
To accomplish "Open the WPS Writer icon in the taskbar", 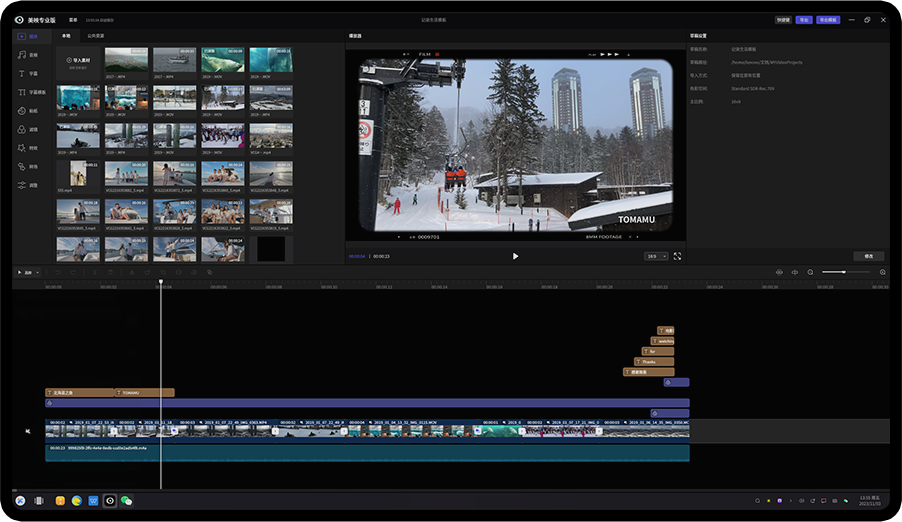I will click(93, 501).
